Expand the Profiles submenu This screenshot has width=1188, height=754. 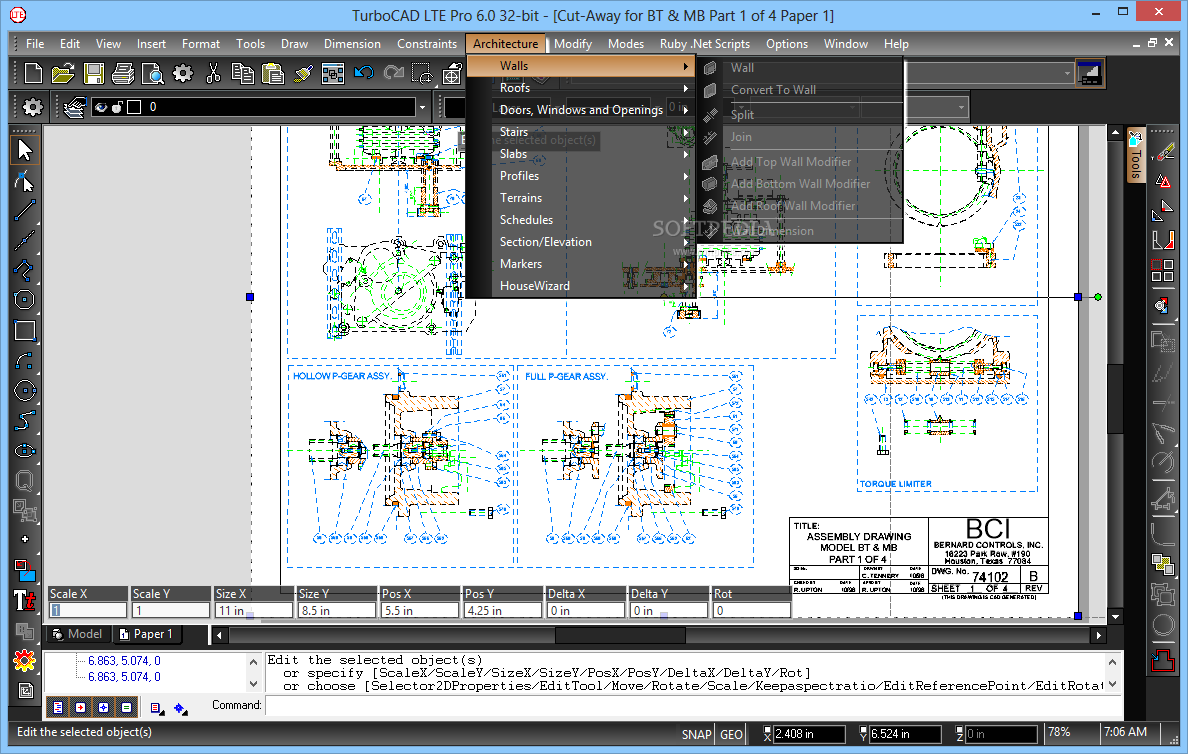point(582,176)
